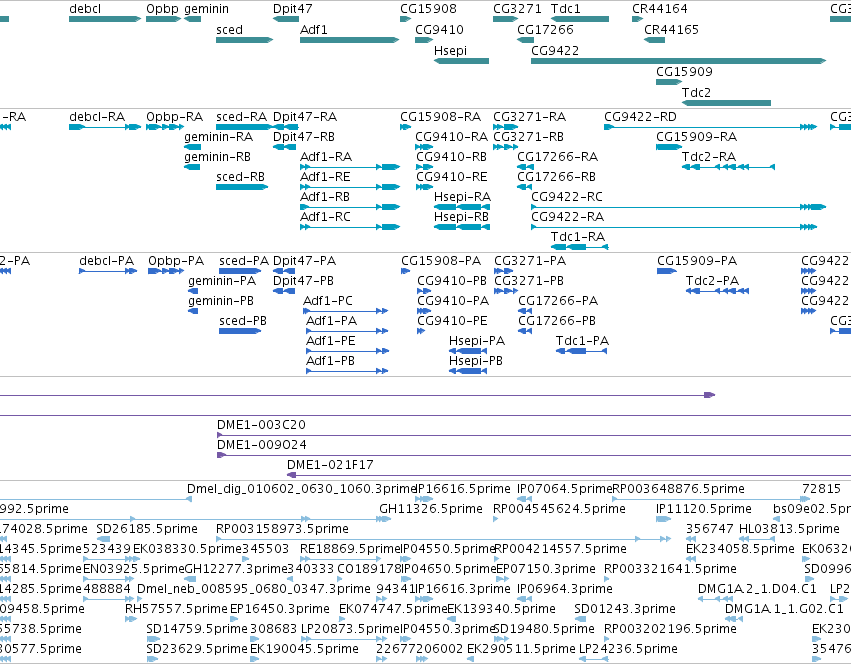This screenshot has height=664, width=851.
Task: Select the CG9410-PE protein feature
Action: click(421, 331)
